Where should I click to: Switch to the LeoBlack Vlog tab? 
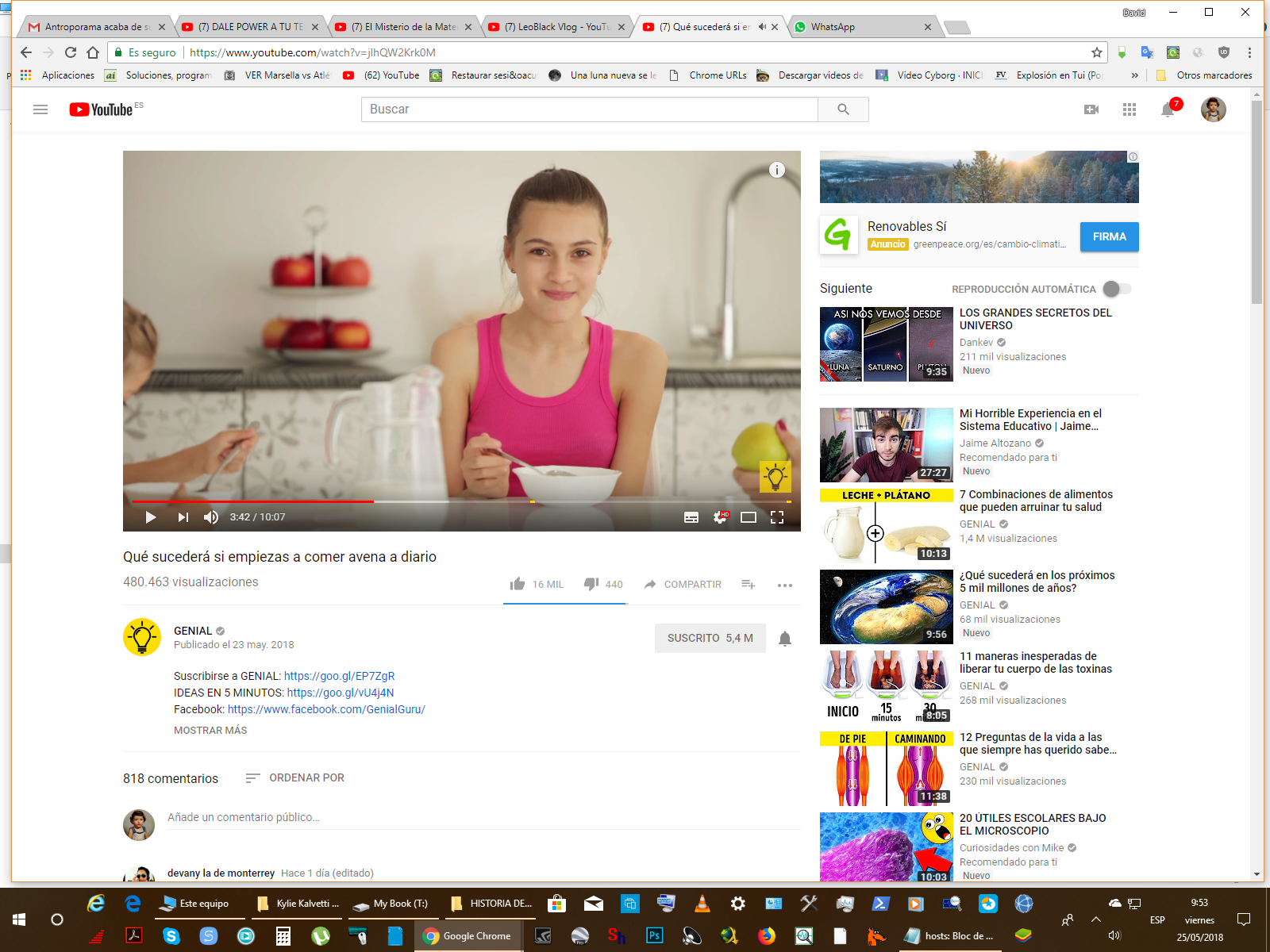pos(556,27)
